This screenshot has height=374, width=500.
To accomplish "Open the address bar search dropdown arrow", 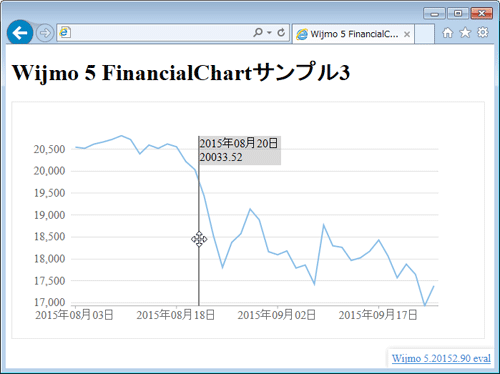I will click(269, 33).
